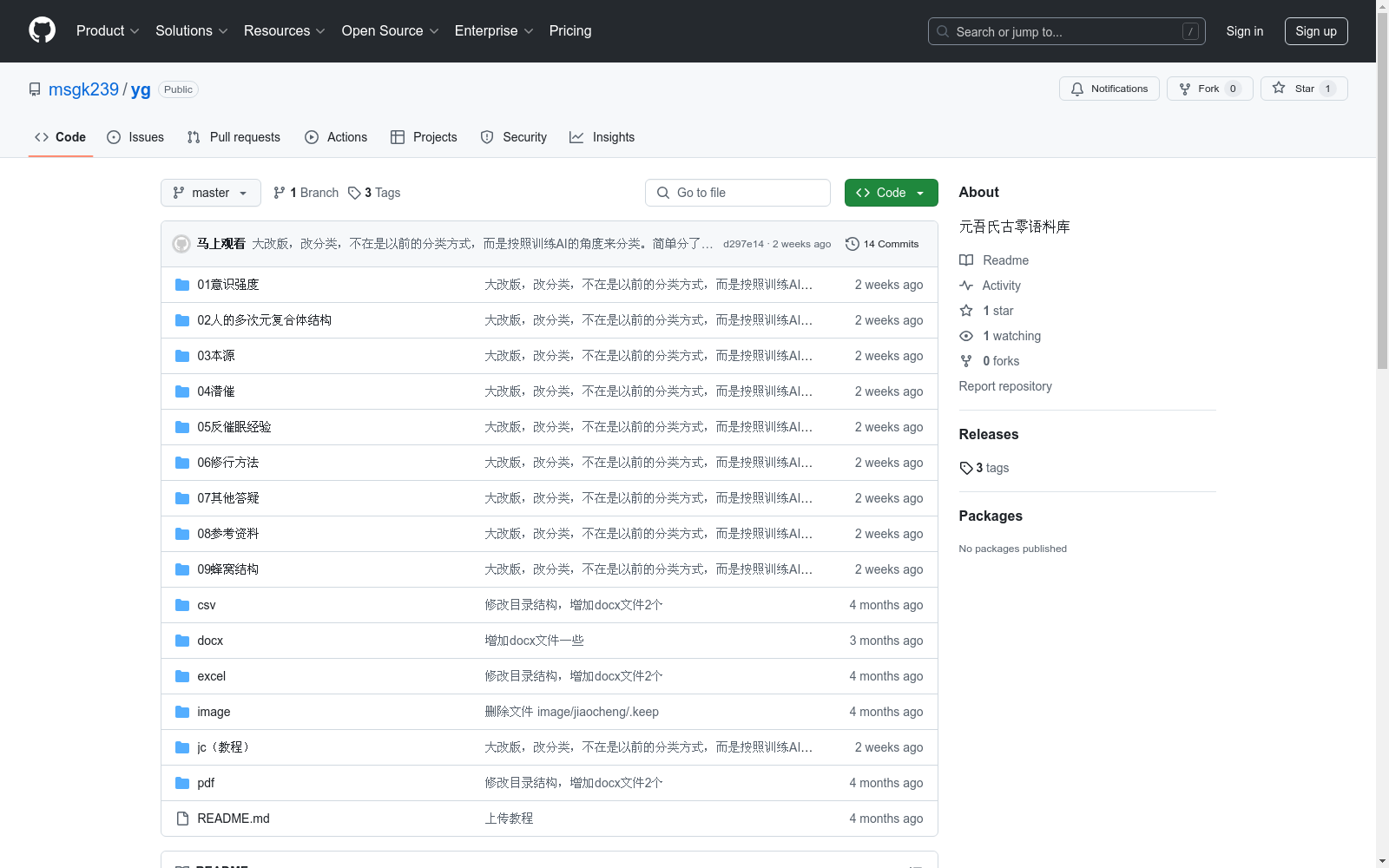Viewport: 1389px width, 868px height.
Task: Click the page vertical scrollbar
Action: tap(1383, 191)
